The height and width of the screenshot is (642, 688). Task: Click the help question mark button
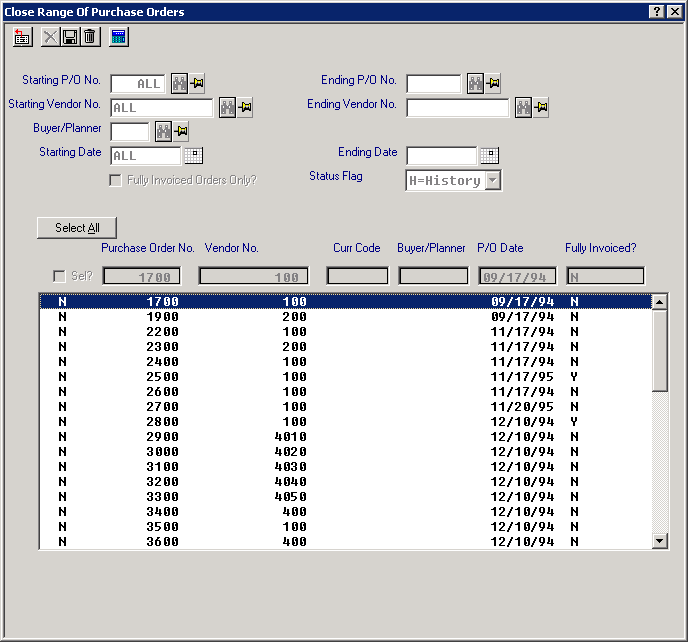[x=656, y=12]
